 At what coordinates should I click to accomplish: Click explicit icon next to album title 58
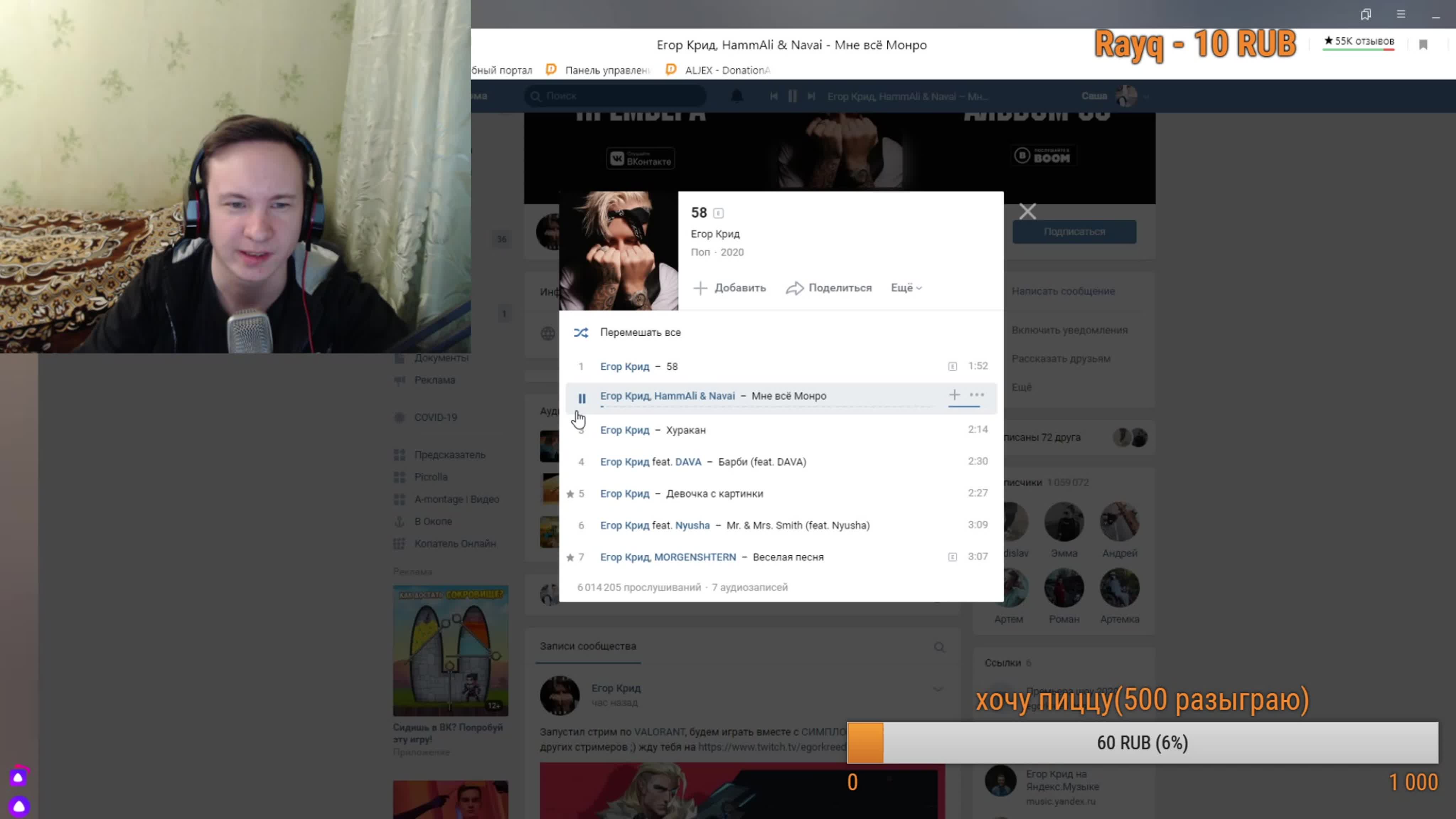pyautogui.click(x=718, y=213)
